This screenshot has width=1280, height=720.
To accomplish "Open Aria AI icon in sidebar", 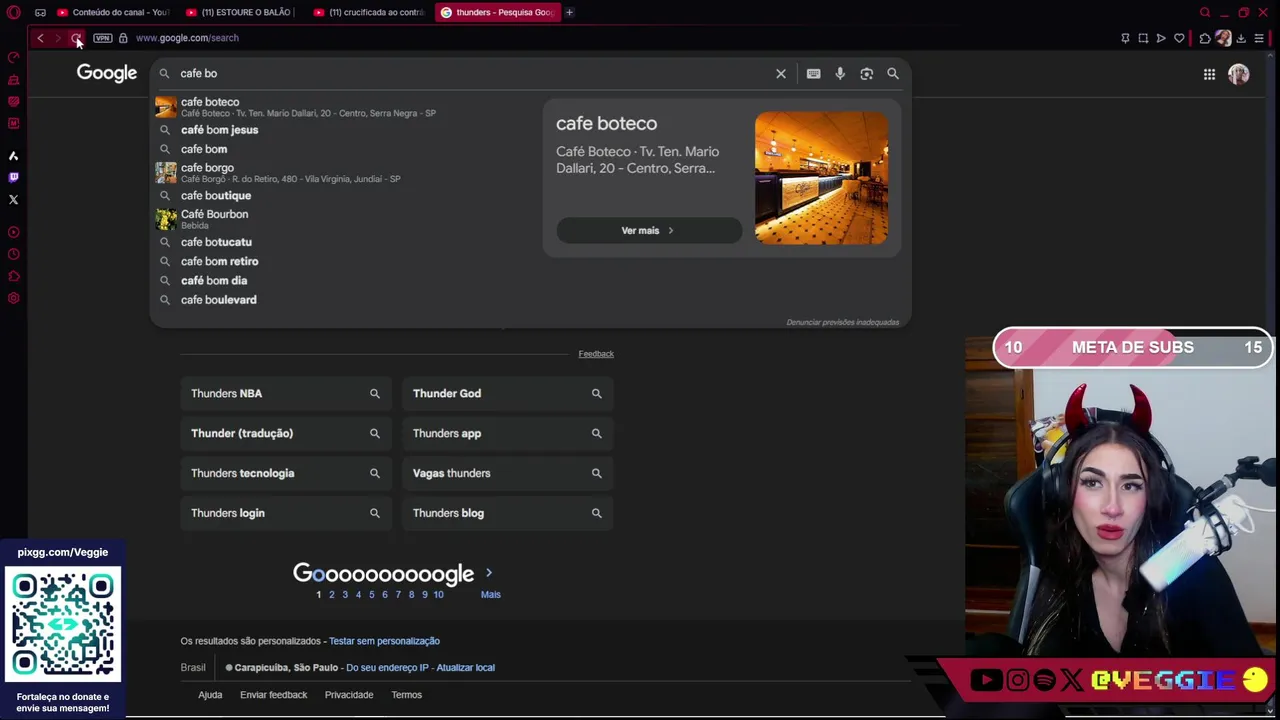I will [x=14, y=156].
